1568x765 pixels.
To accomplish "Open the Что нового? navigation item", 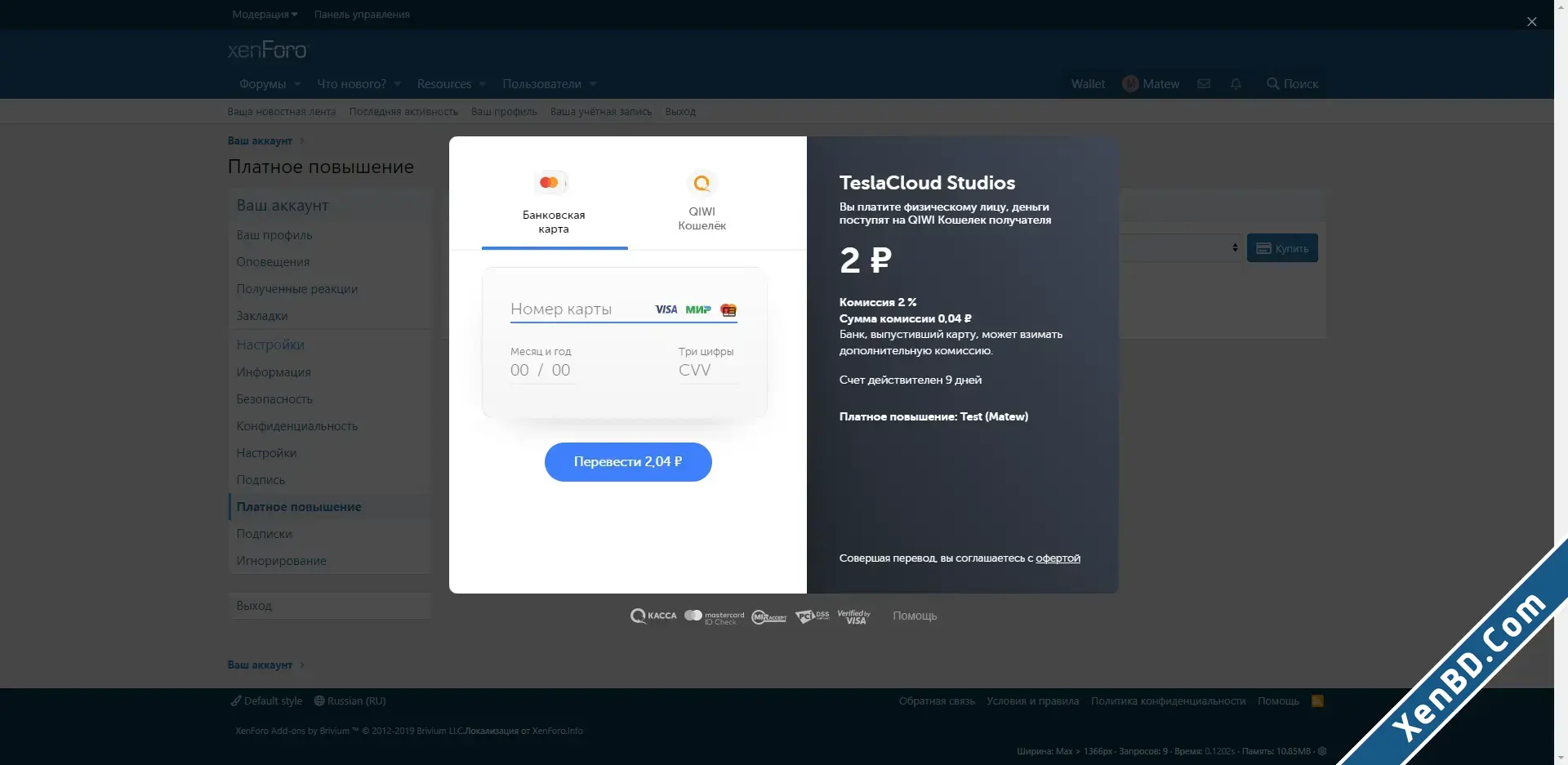I will pyautogui.click(x=352, y=84).
